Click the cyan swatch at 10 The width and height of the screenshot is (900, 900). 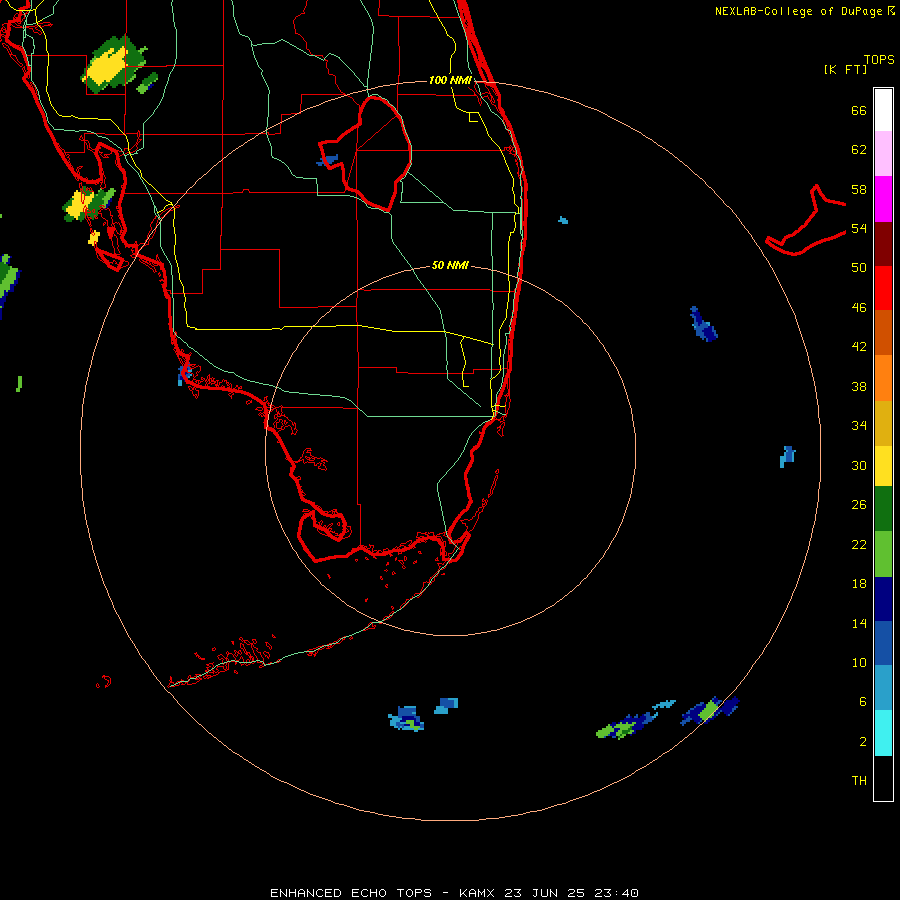point(883,733)
